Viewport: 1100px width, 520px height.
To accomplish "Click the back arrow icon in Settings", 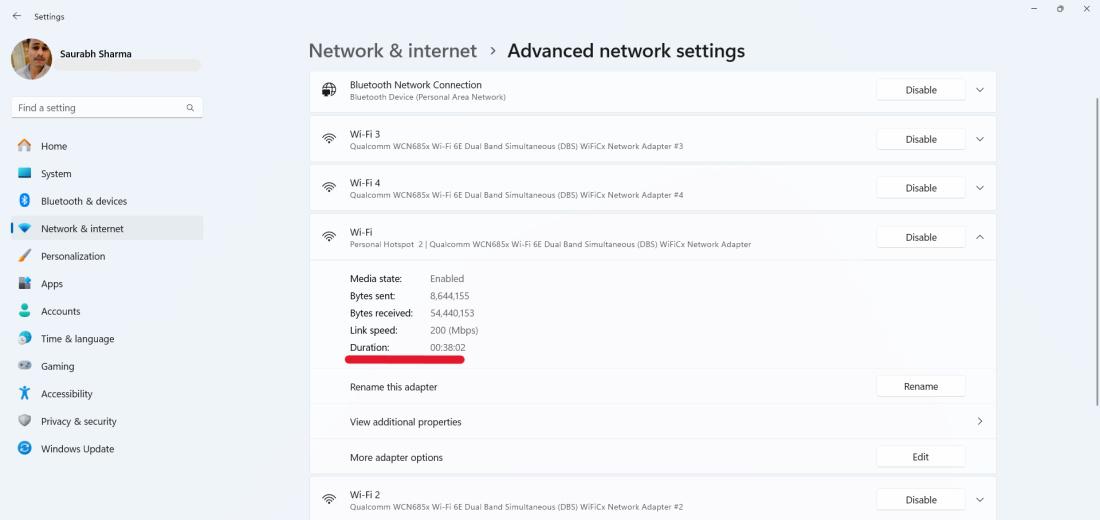I will [x=17, y=17].
